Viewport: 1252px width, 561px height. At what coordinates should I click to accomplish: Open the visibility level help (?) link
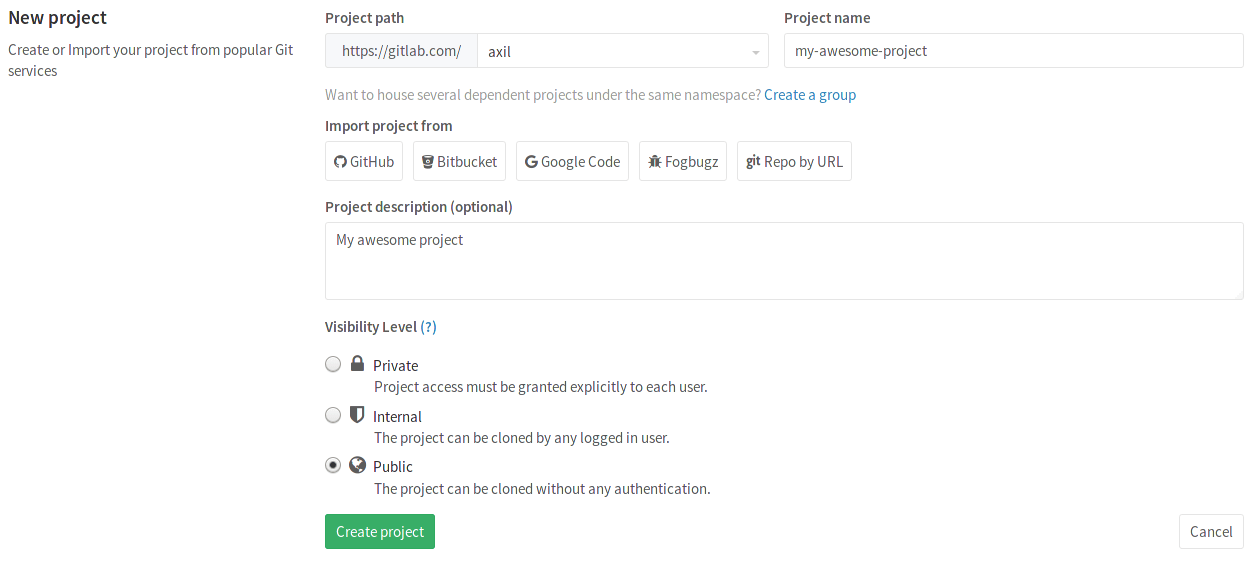pyautogui.click(x=428, y=327)
